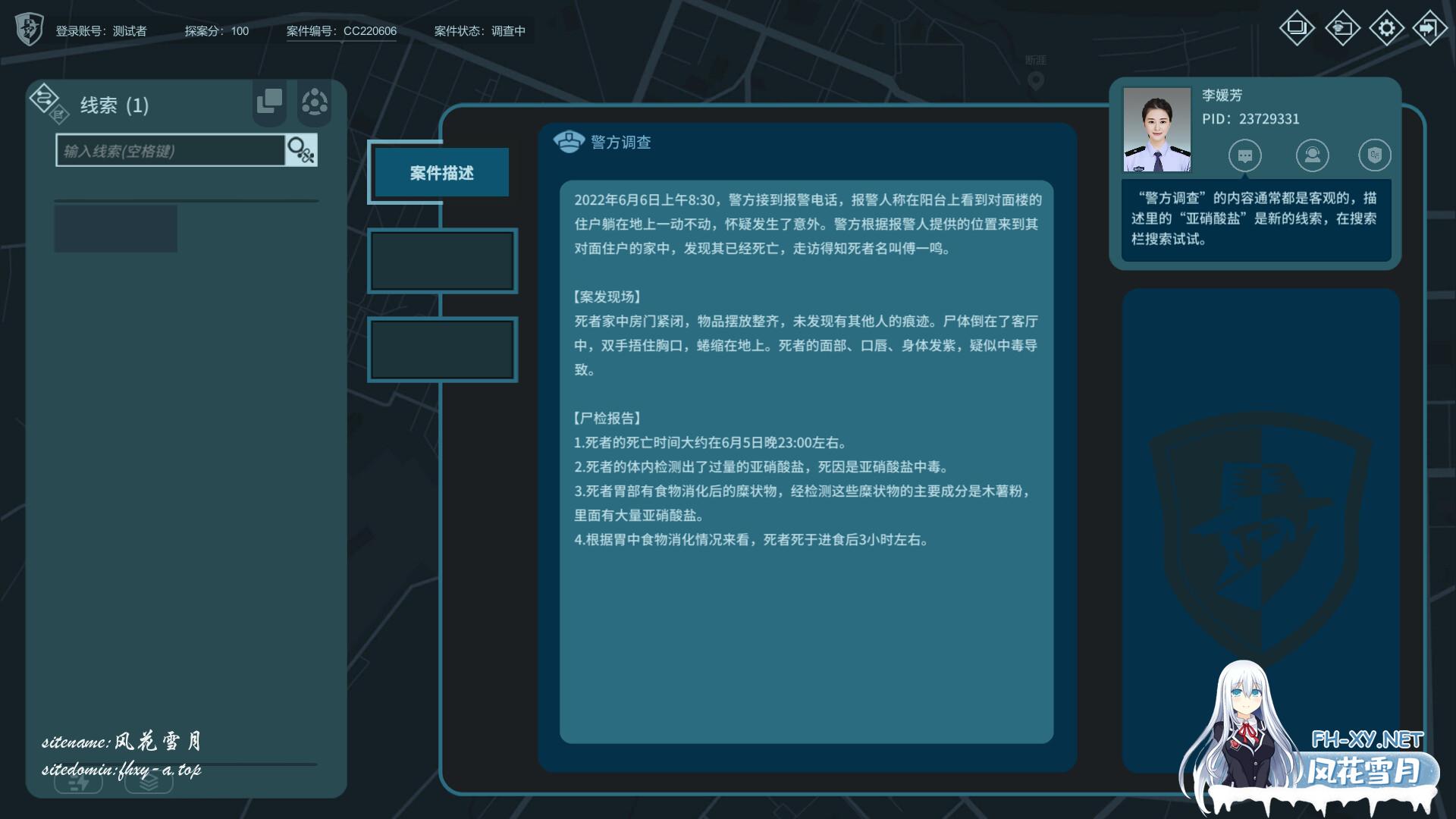Image resolution: width=1456 pixels, height=819 pixels.
Task: Open the case folder icon at top right
Action: [1342, 28]
